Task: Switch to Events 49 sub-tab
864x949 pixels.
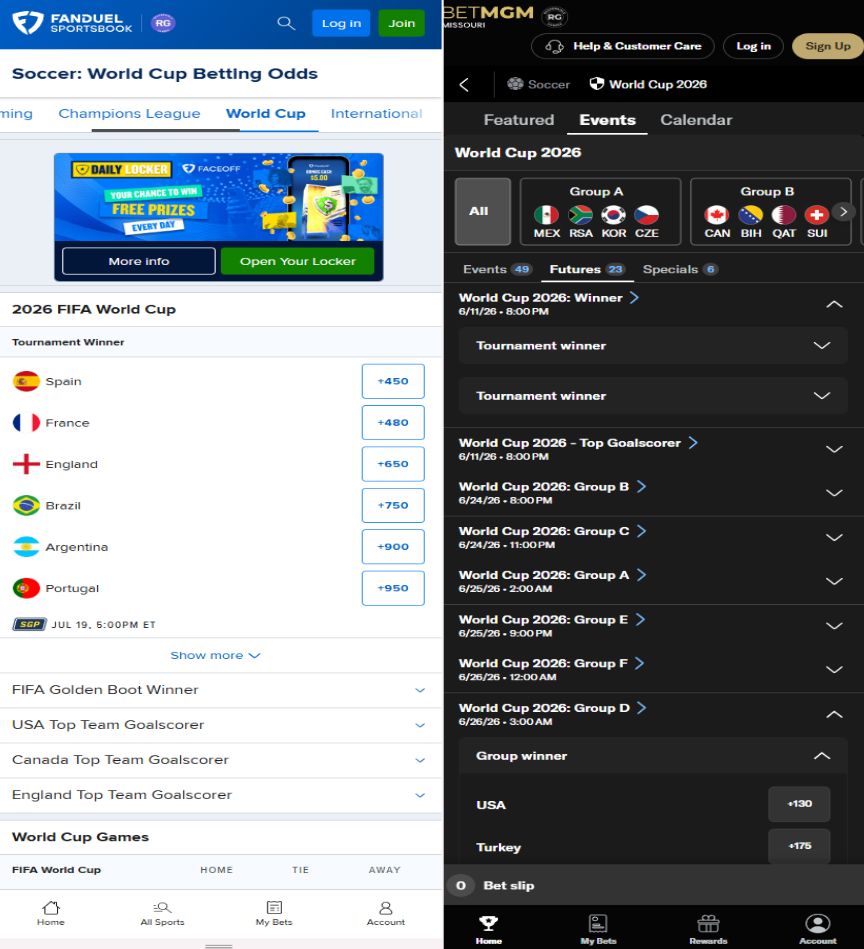Action: click(x=497, y=269)
